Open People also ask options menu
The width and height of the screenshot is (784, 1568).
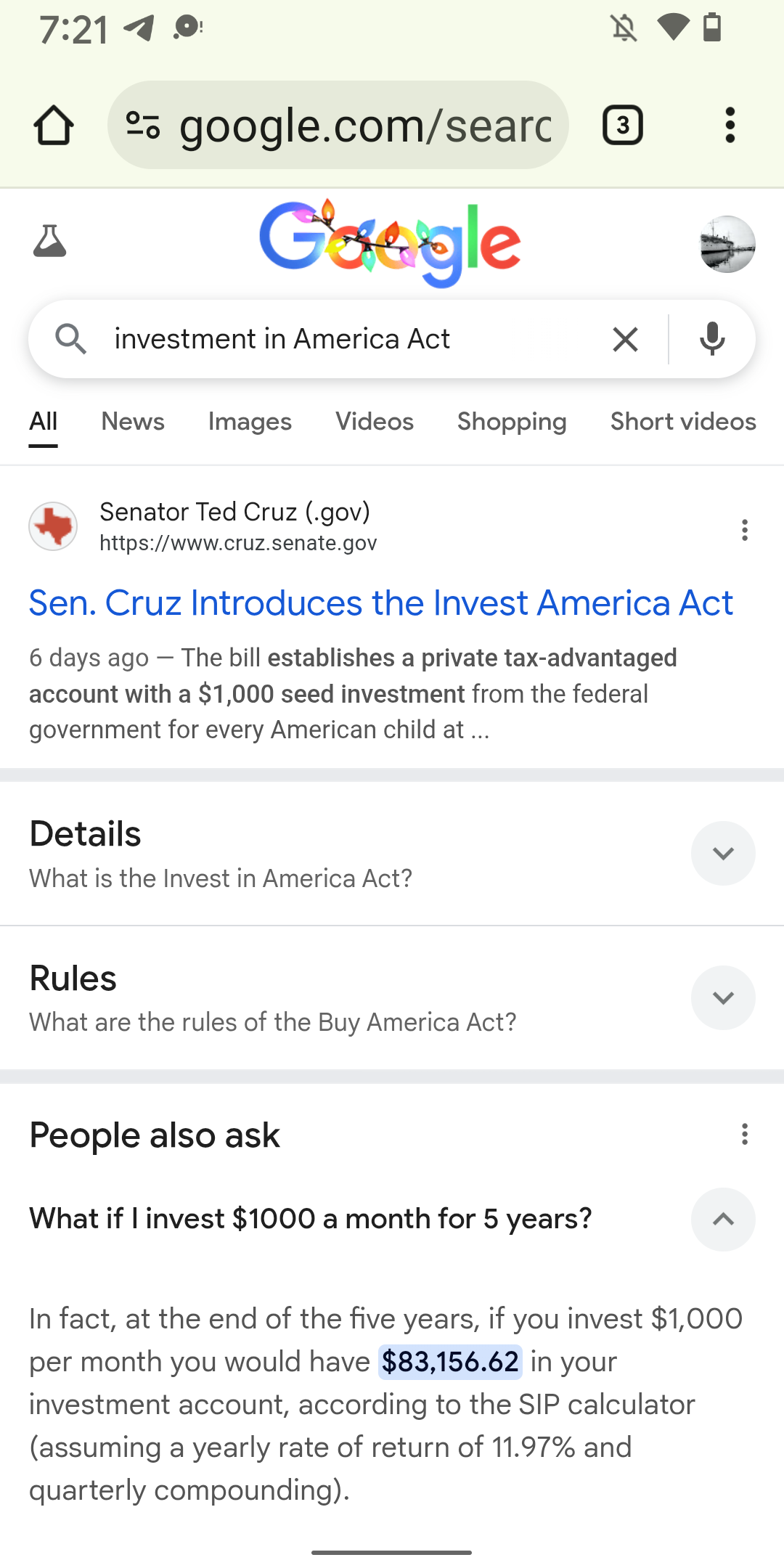(744, 1134)
